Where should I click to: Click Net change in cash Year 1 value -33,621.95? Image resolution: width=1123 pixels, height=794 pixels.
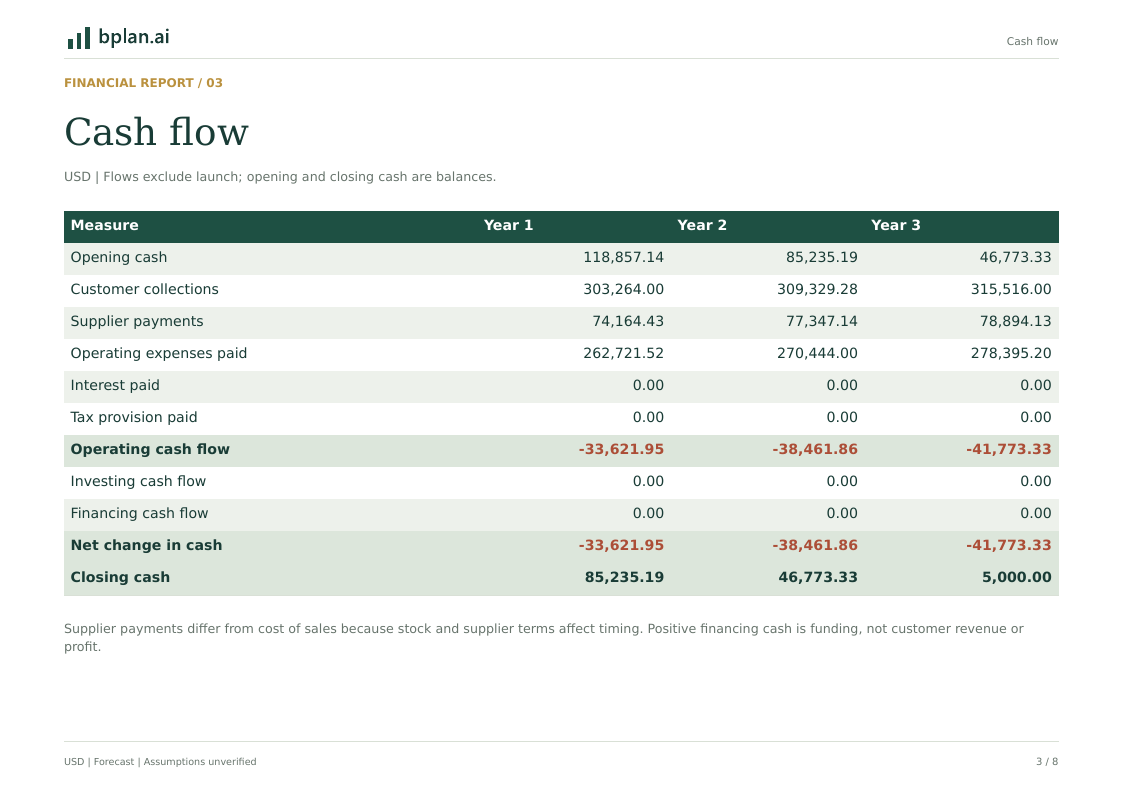click(621, 546)
